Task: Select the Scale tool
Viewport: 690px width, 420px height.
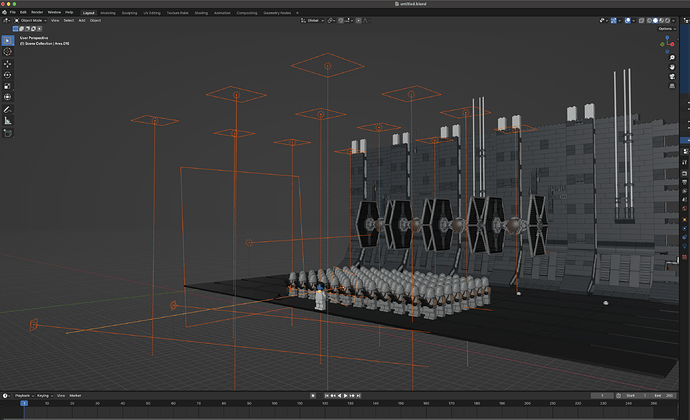Action: 7,86
